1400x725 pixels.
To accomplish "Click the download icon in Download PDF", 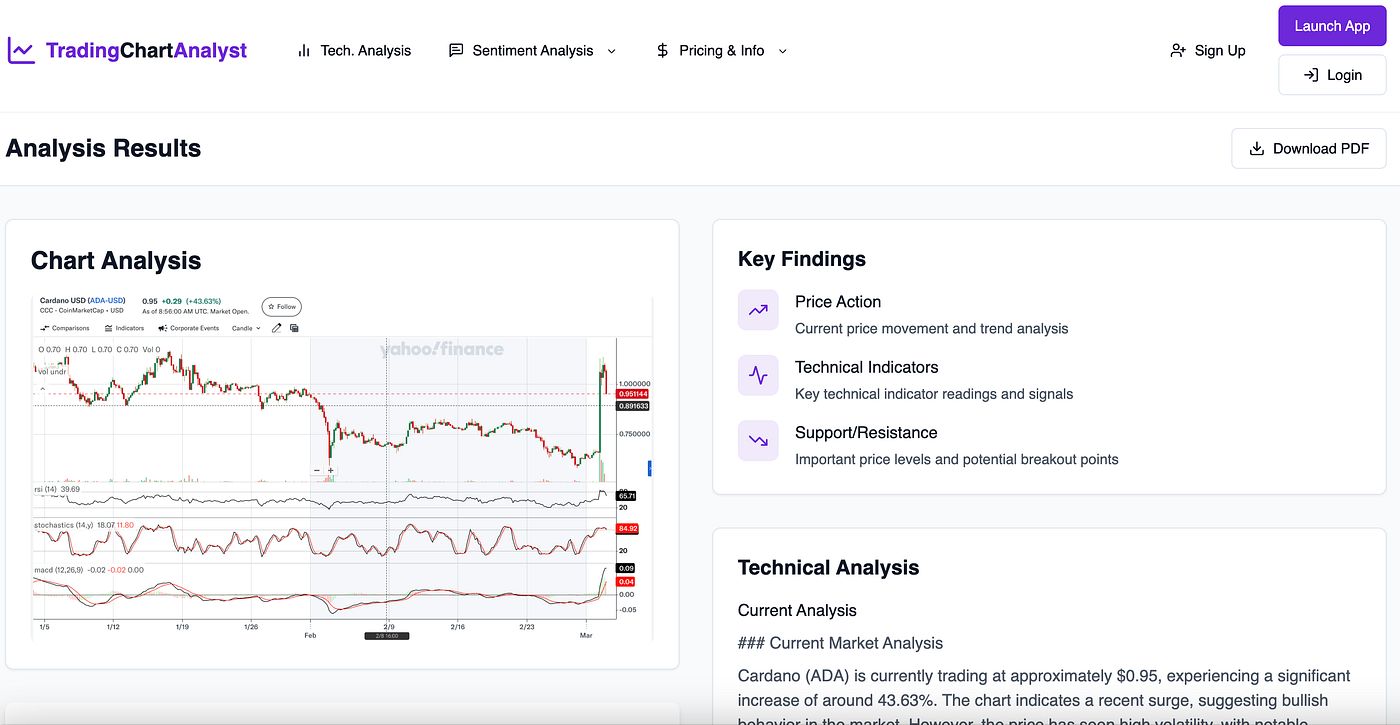I will click(x=1257, y=148).
